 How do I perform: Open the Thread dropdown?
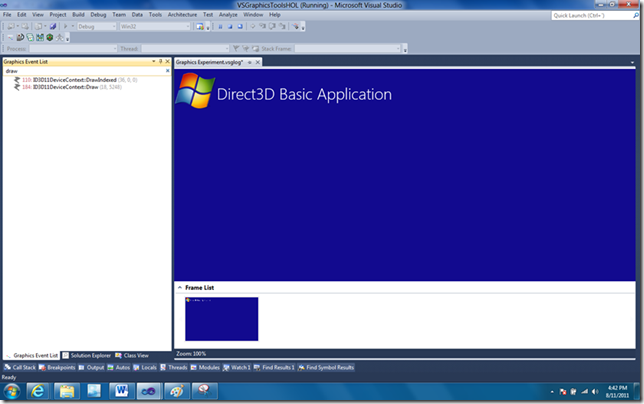tap(227, 48)
